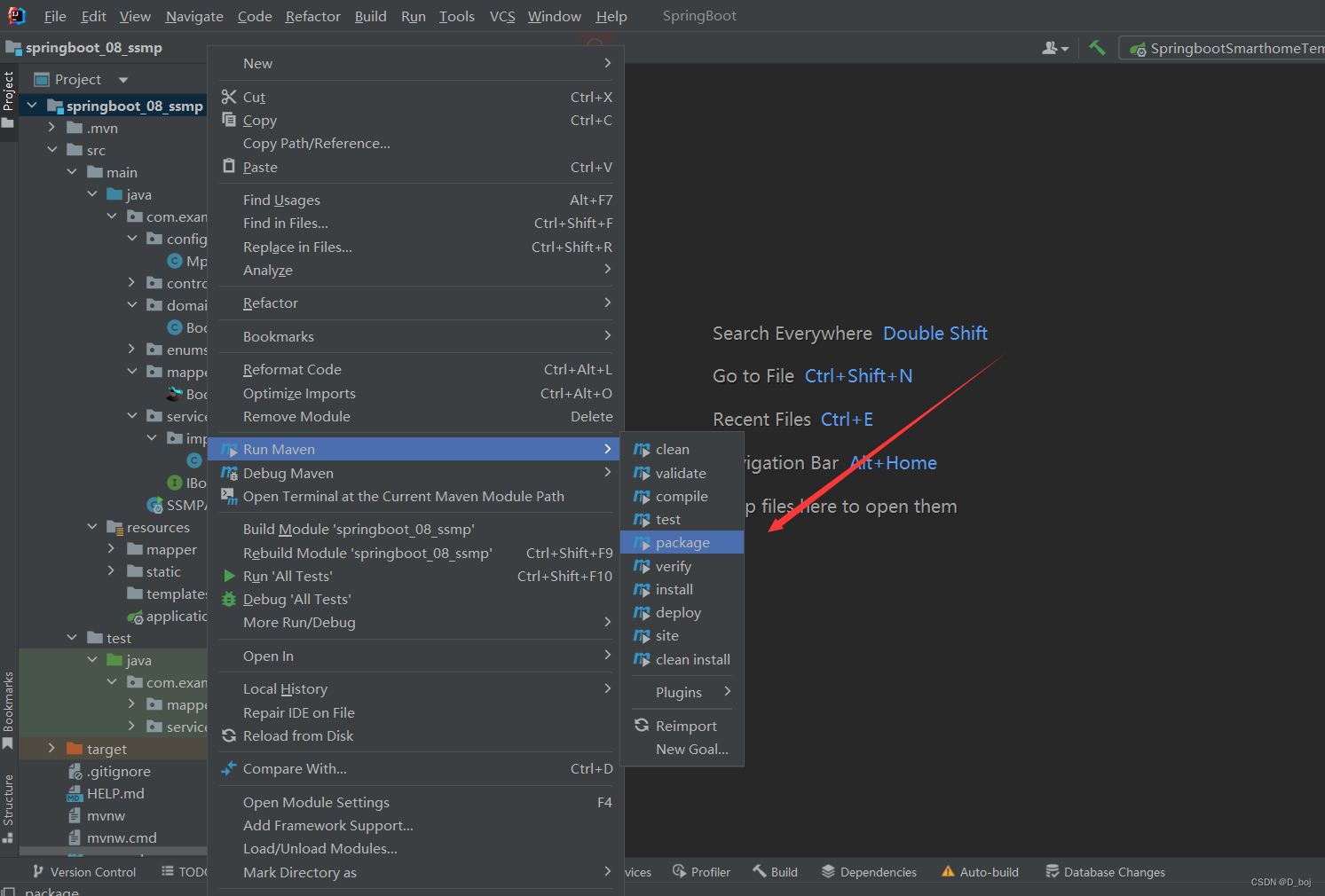Click the Cut scissors icon

(229, 97)
